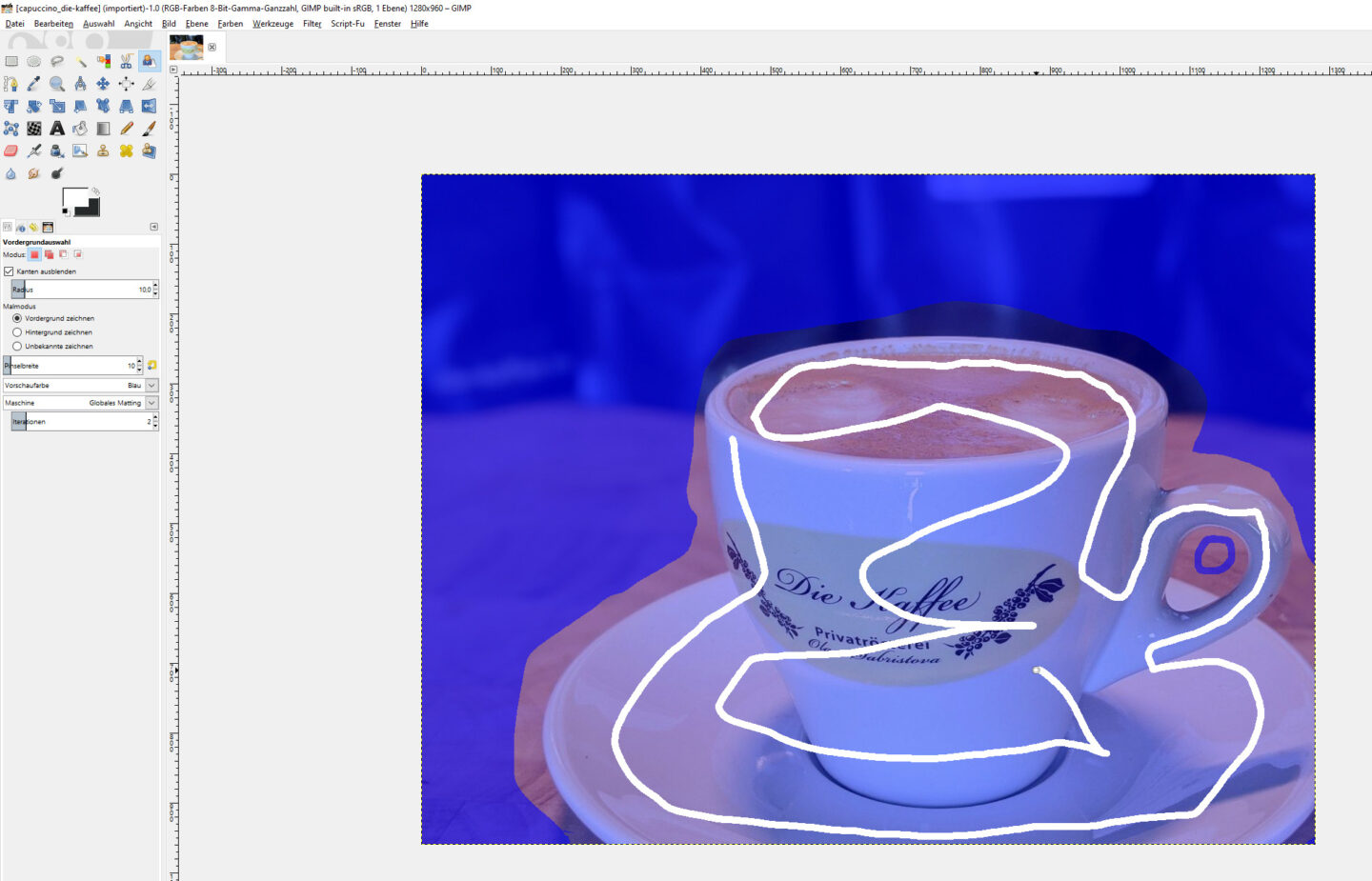Open the Vorschaufarbe dropdown

click(81, 386)
